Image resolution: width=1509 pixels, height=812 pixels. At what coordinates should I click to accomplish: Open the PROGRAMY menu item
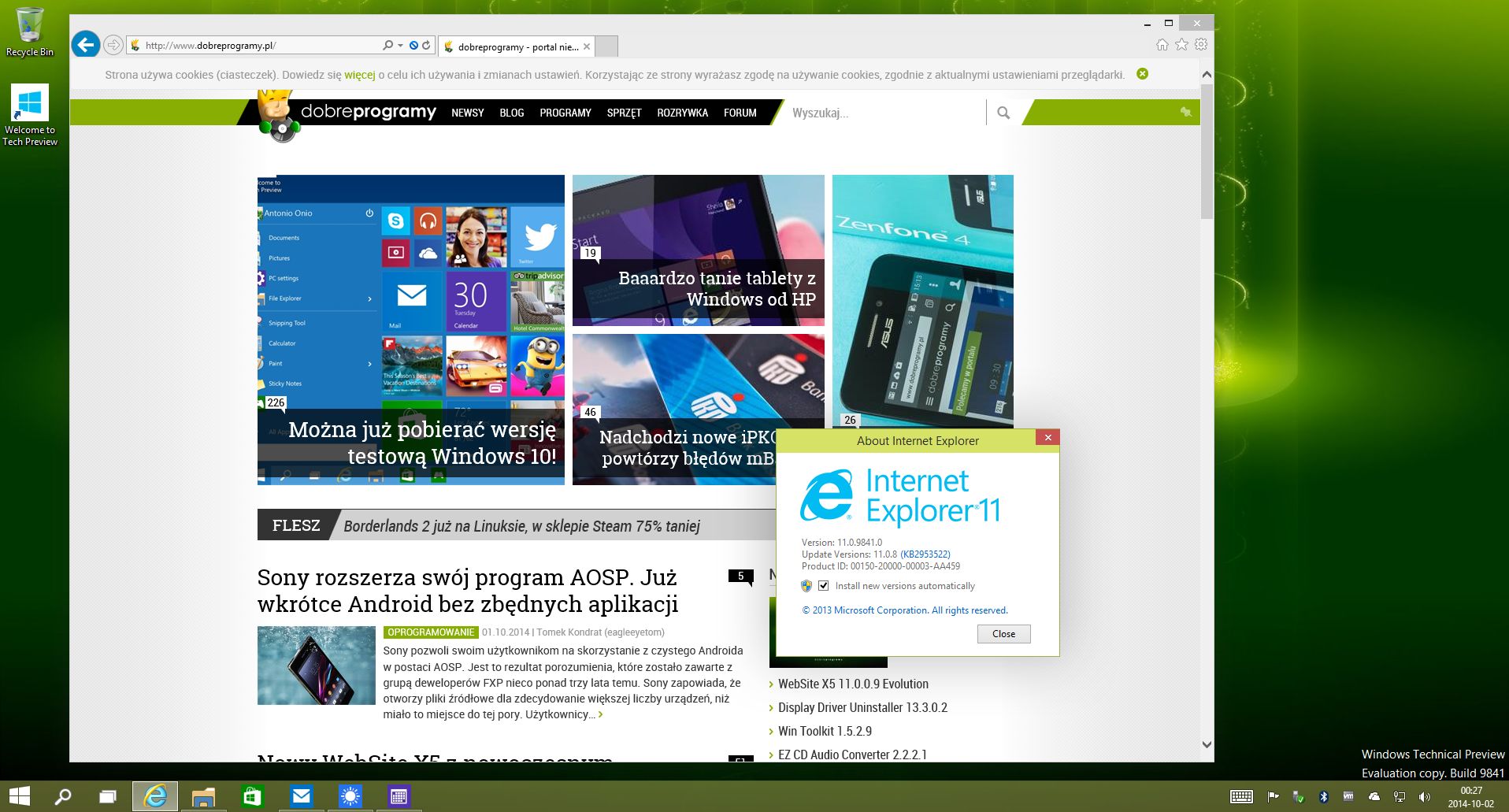point(565,113)
